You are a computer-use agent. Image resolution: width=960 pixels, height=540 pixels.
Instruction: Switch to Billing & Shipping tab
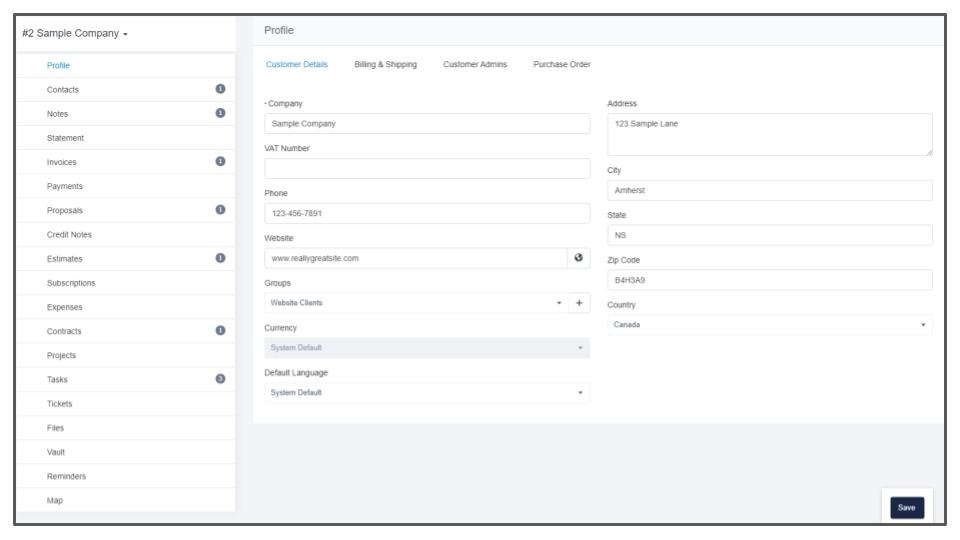[385, 65]
